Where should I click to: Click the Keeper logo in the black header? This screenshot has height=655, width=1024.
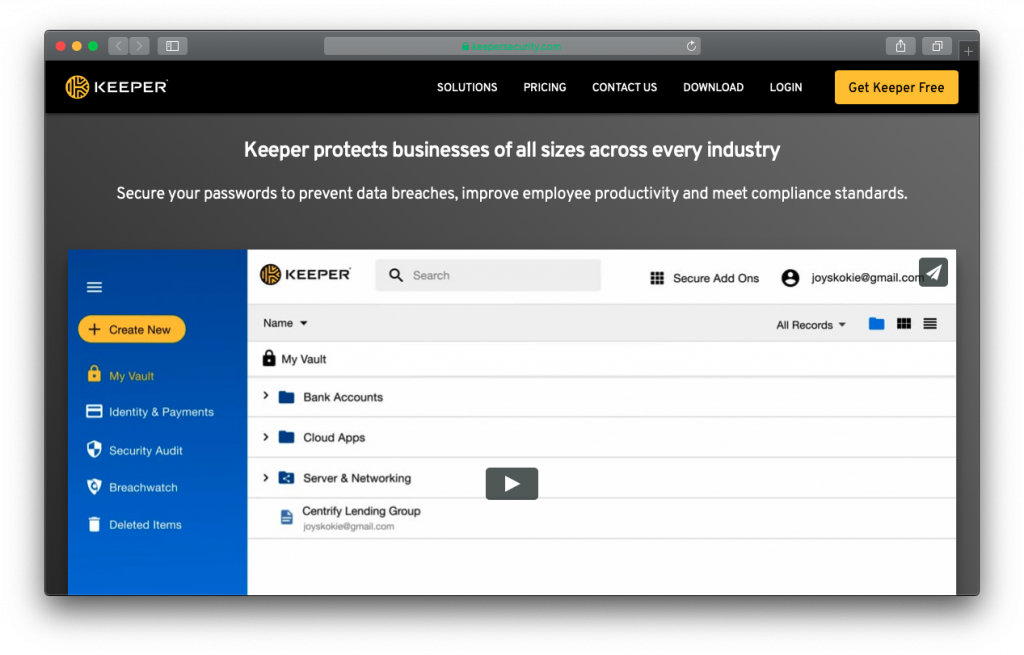click(117, 87)
